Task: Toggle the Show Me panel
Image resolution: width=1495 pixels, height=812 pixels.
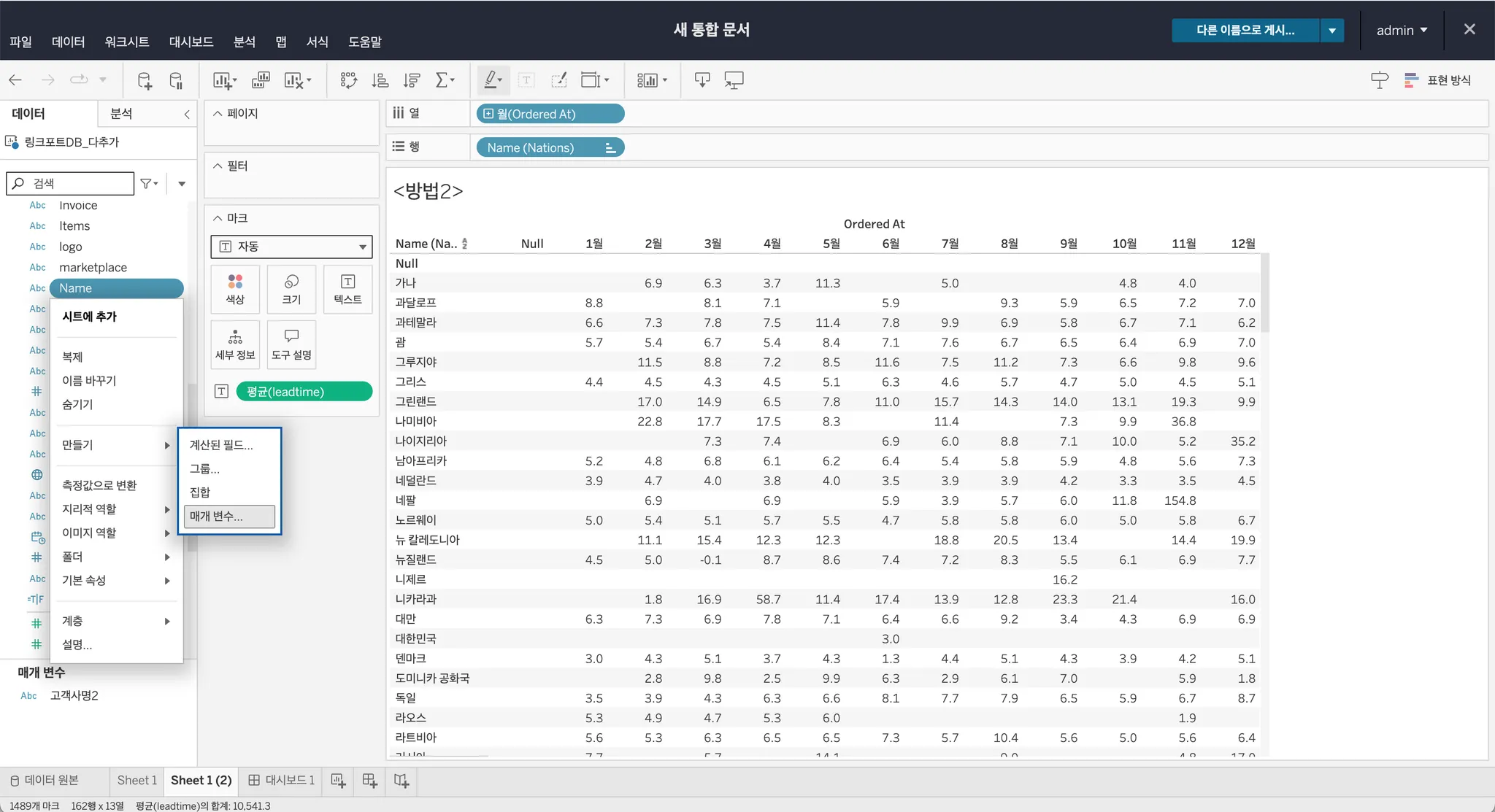Action: pos(1437,80)
